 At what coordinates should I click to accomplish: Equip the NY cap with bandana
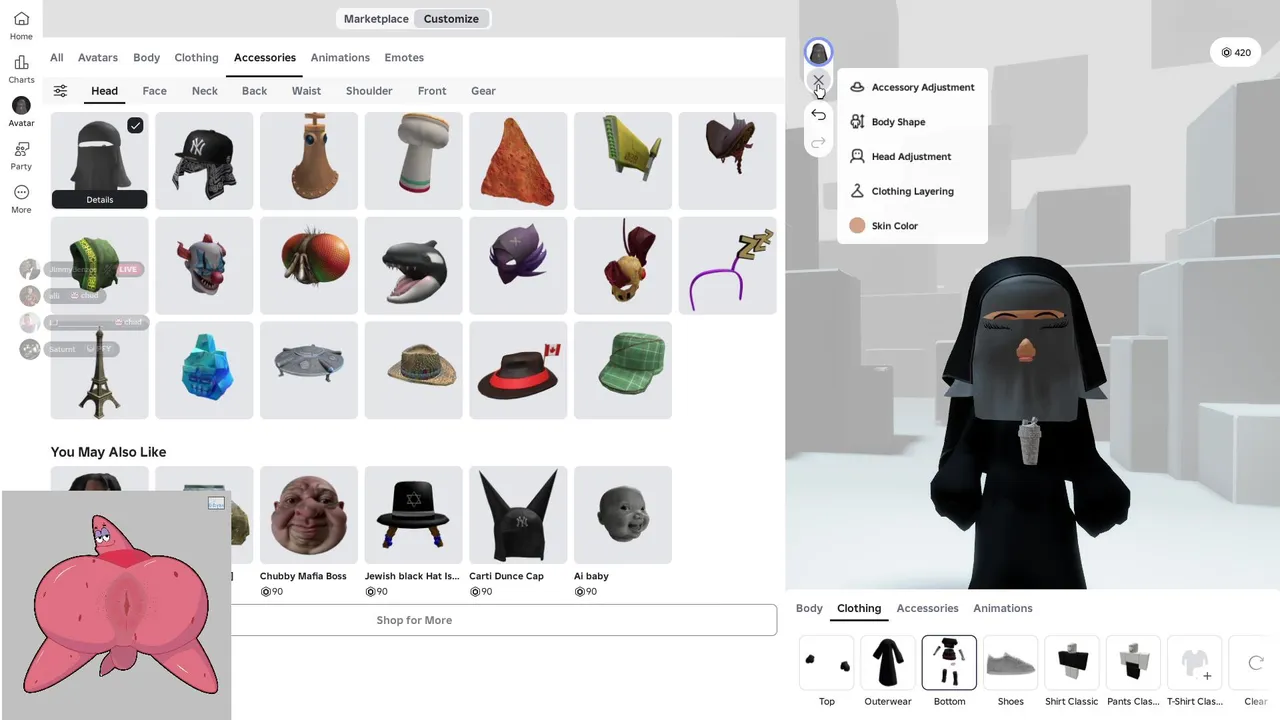(x=204, y=161)
